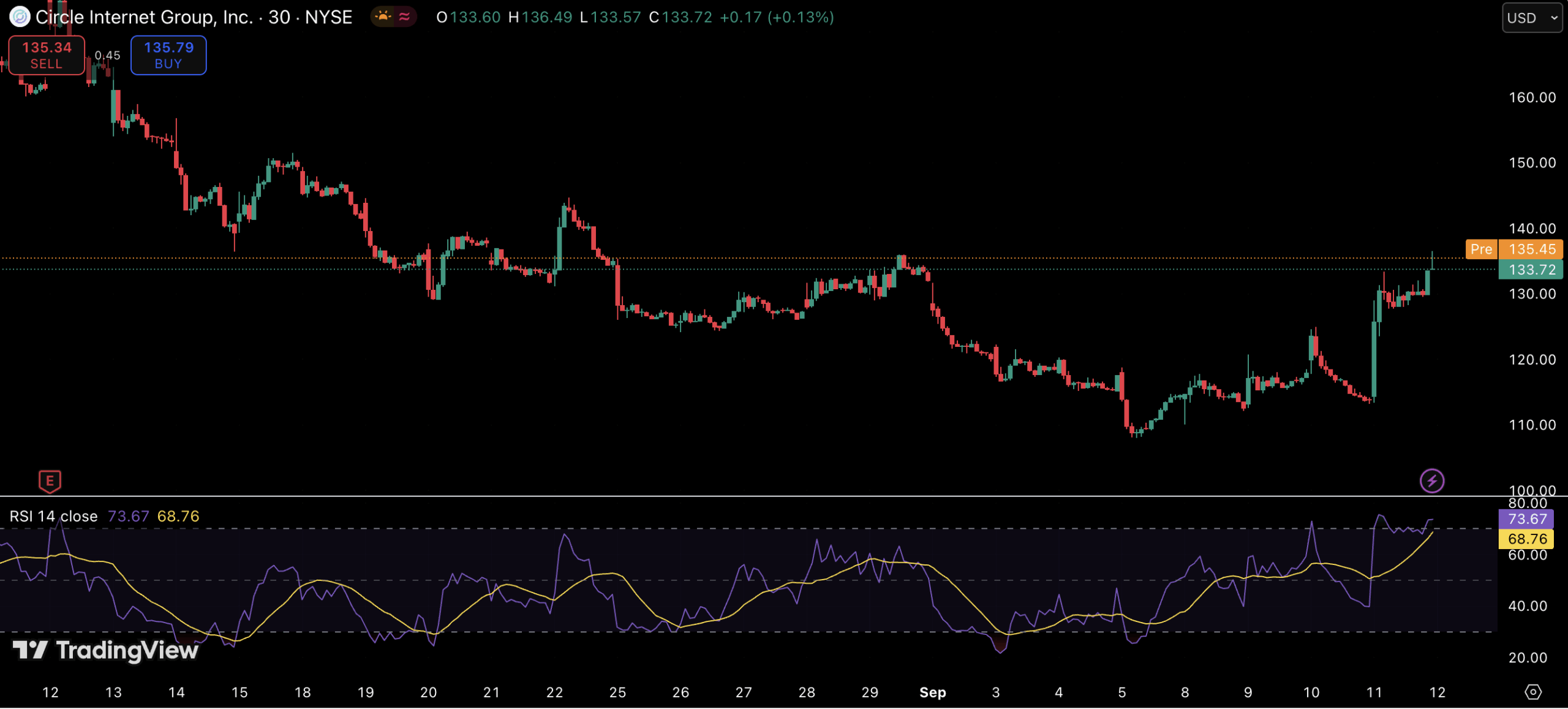The image size is (1568, 709).
Task: Click the 110.00 price axis label
Action: [1532, 425]
